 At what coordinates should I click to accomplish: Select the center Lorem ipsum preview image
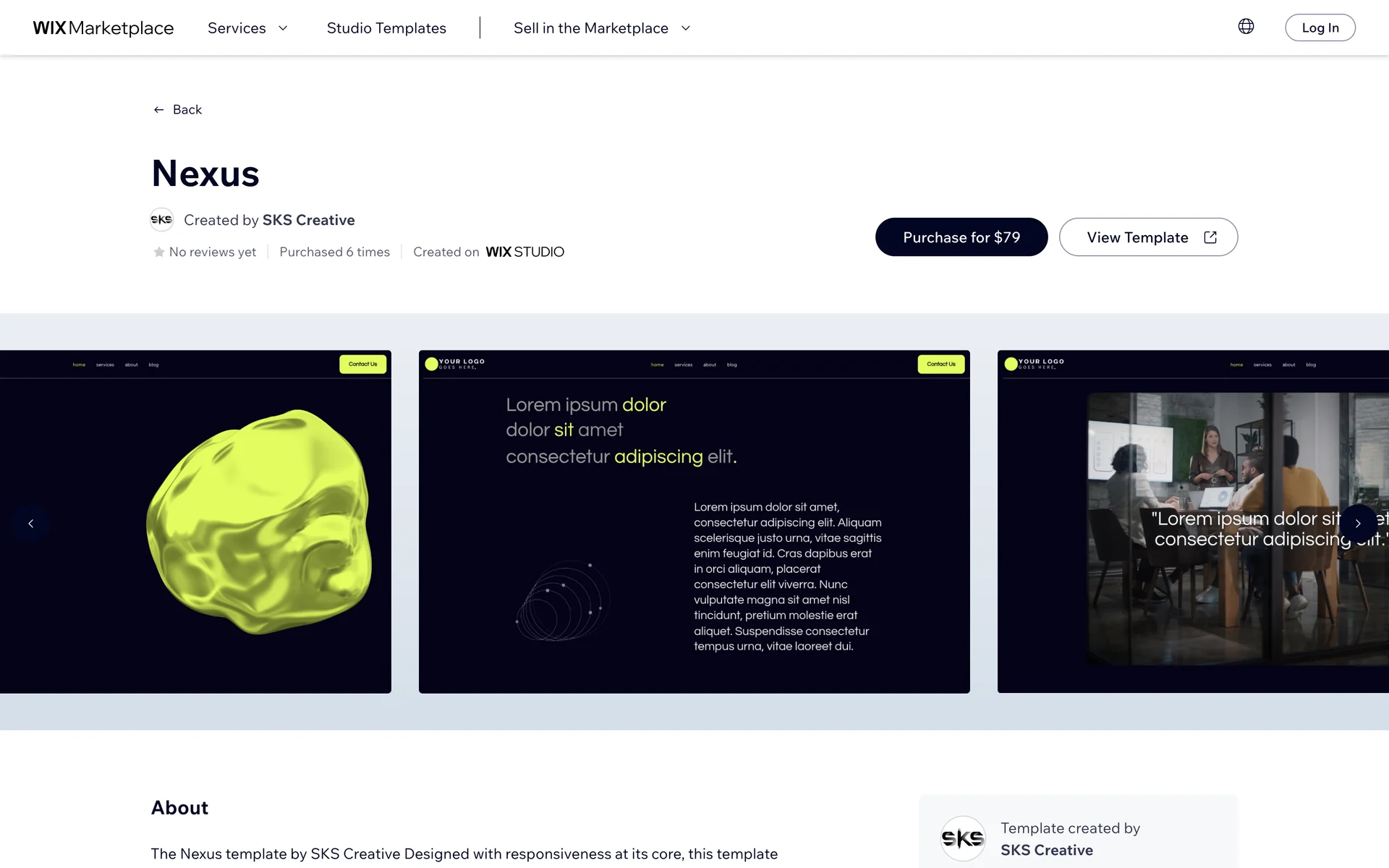coord(694,522)
